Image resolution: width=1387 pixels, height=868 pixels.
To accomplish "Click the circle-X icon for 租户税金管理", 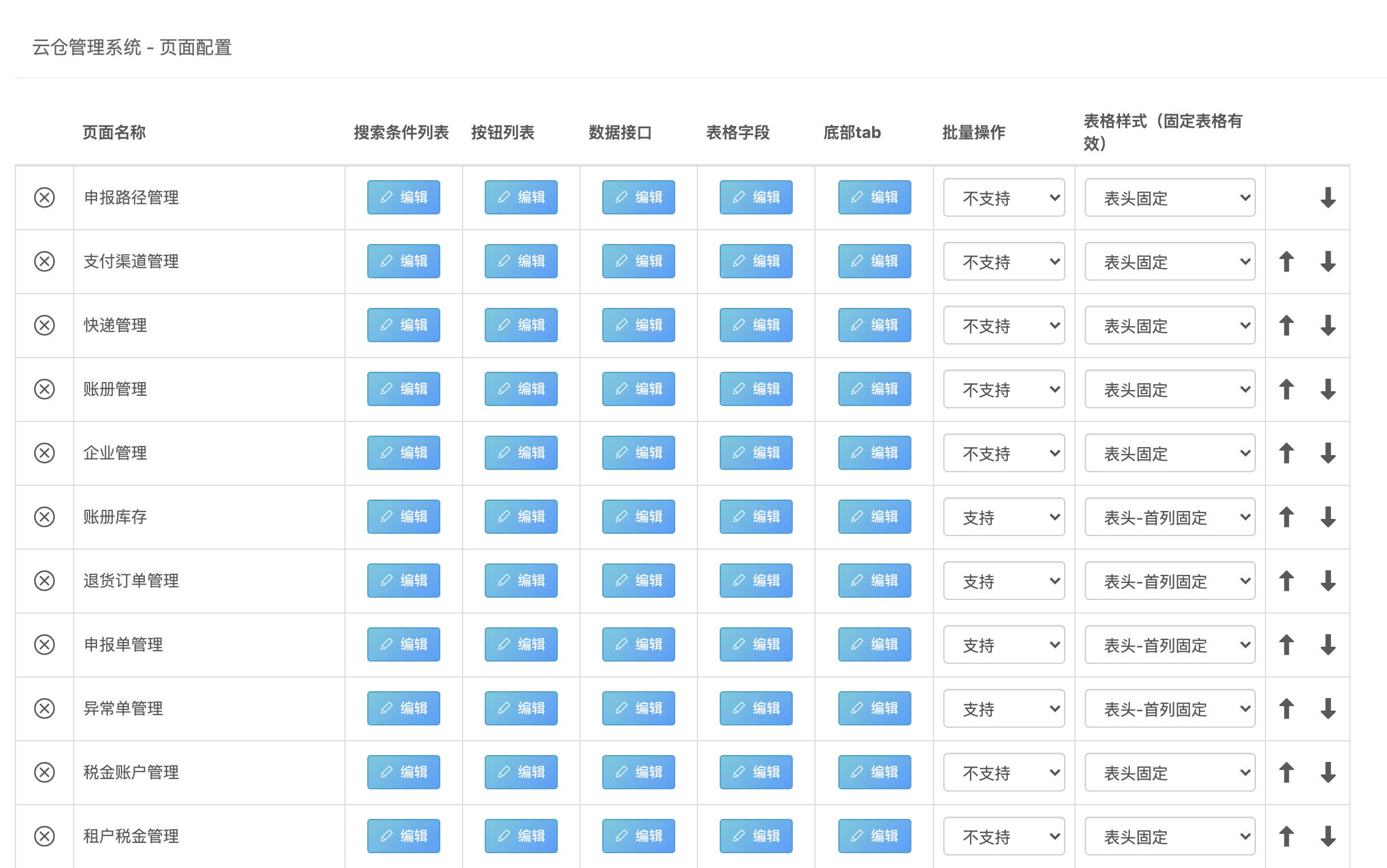I will pyautogui.click(x=44, y=836).
